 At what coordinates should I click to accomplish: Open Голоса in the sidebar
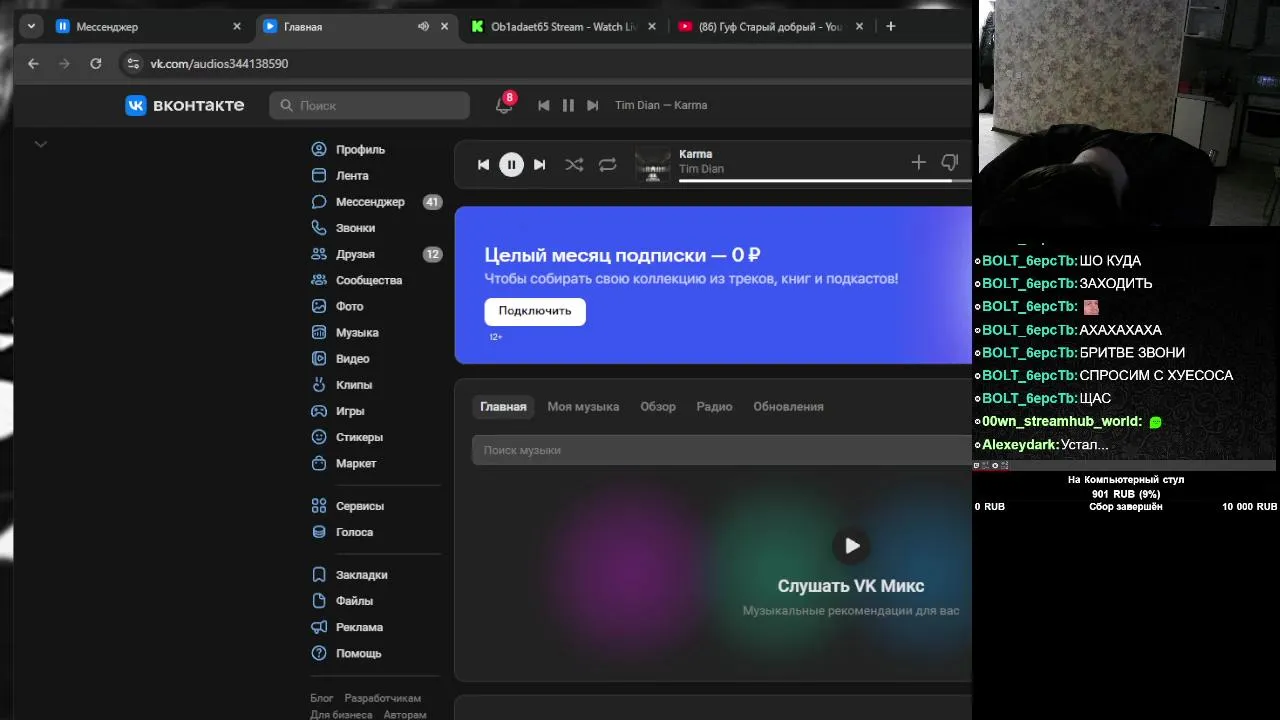342,532
